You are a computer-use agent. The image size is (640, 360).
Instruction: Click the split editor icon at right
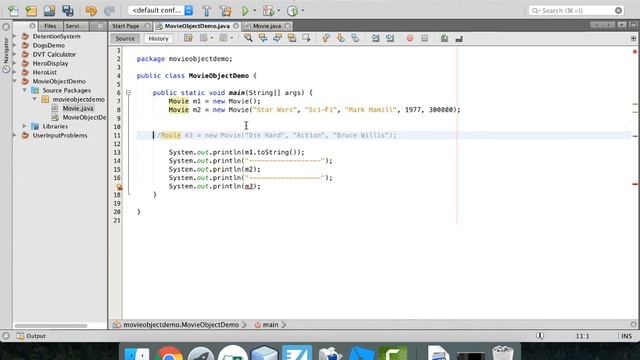coord(633,38)
